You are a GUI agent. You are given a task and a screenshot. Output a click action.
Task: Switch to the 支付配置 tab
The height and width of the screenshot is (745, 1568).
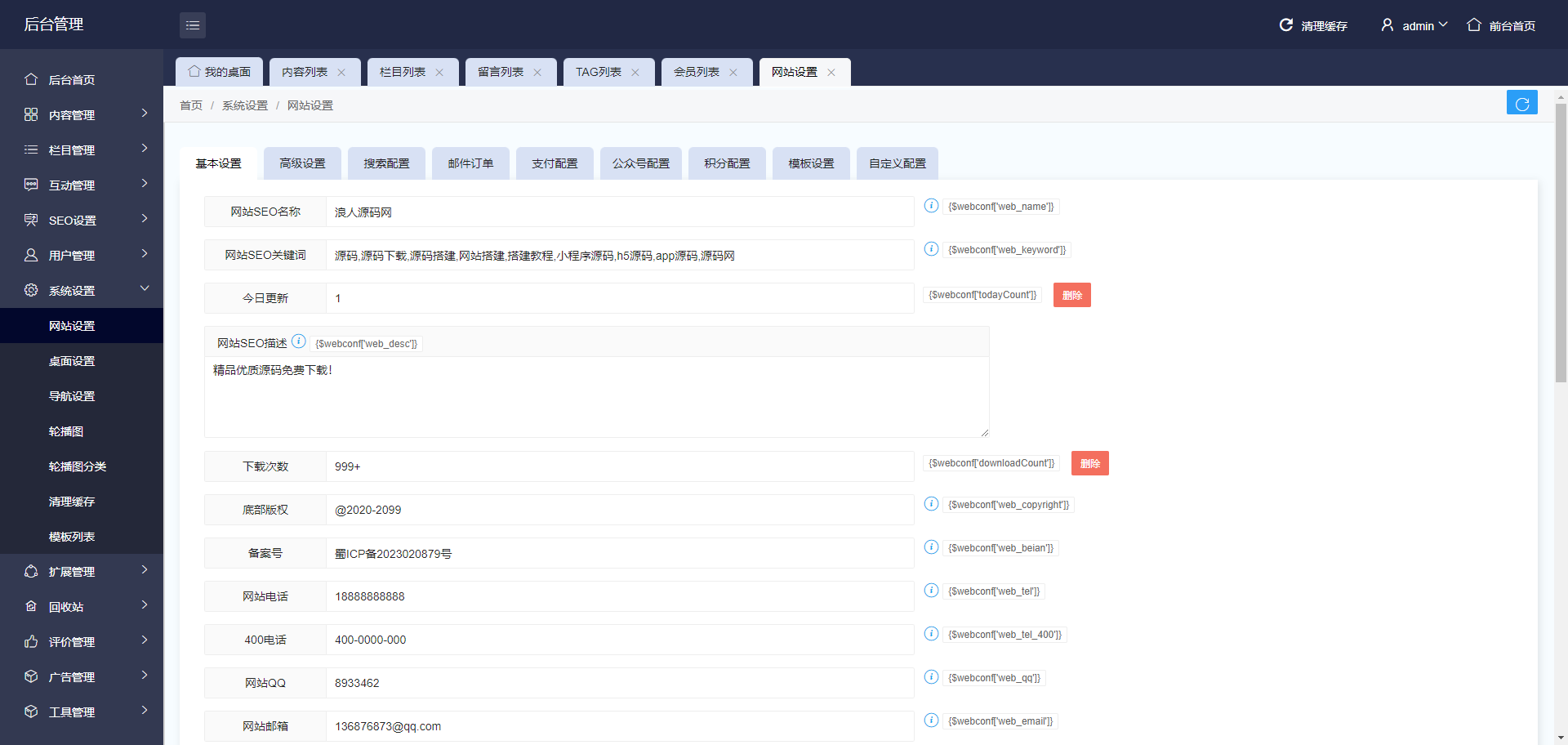pyautogui.click(x=555, y=163)
